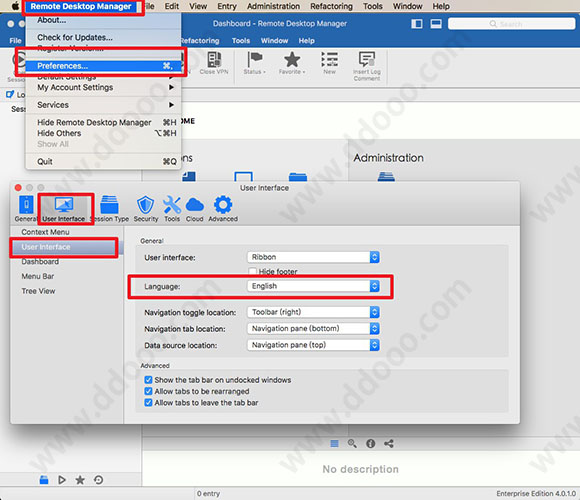This screenshot has height=500, width=580.
Task: Open the Navigation tab location dropdown
Action: pos(313,328)
